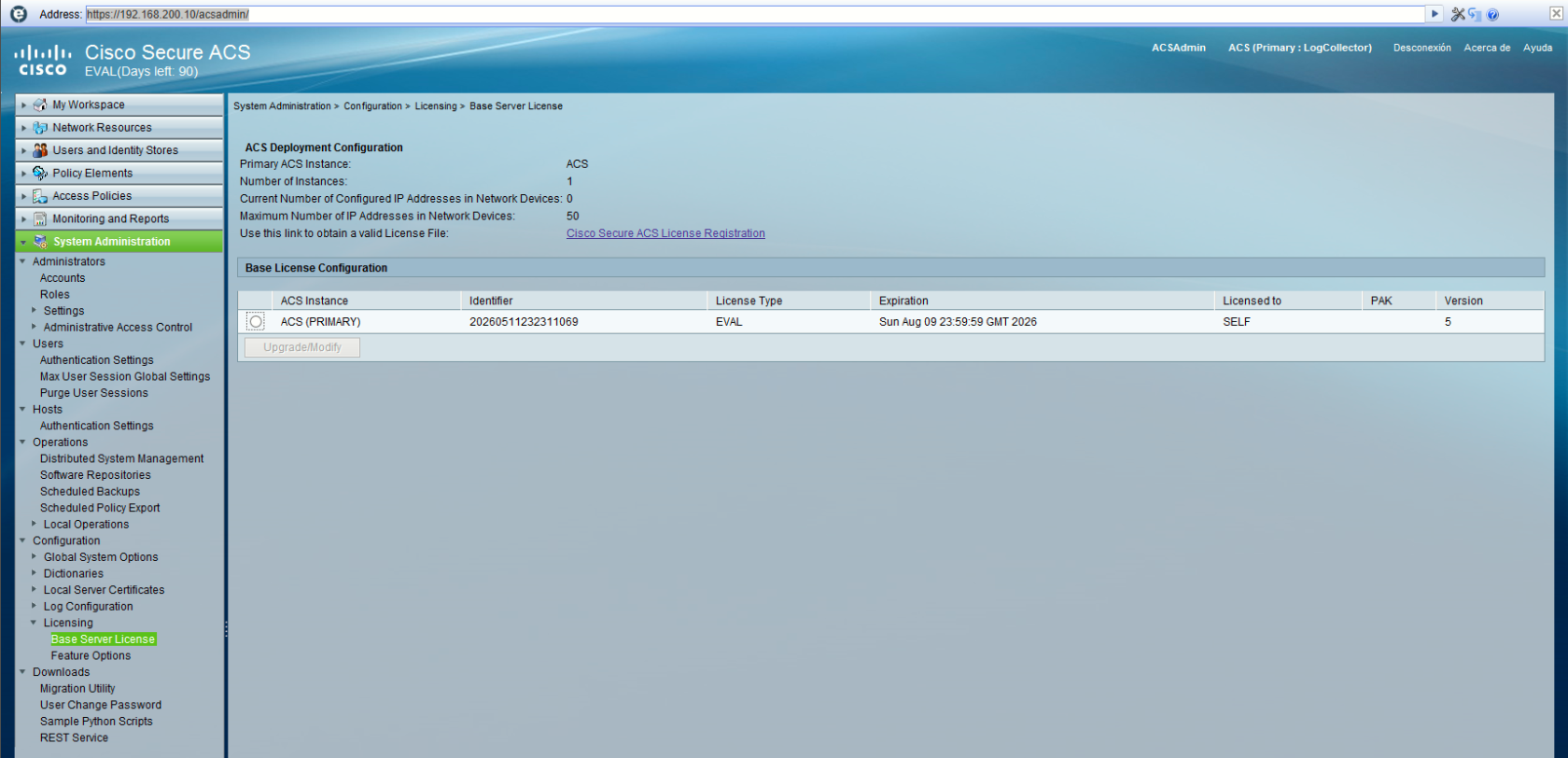This screenshot has width=1568, height=758.
Task: Open Roles under Administrators
Action: tap(55, 294)
